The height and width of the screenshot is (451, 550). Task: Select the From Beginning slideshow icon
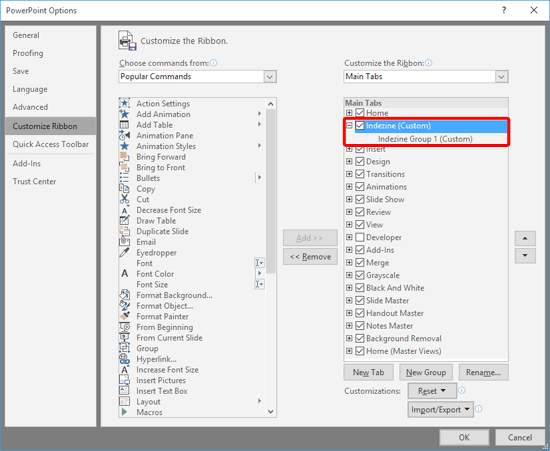click(125, 327)
